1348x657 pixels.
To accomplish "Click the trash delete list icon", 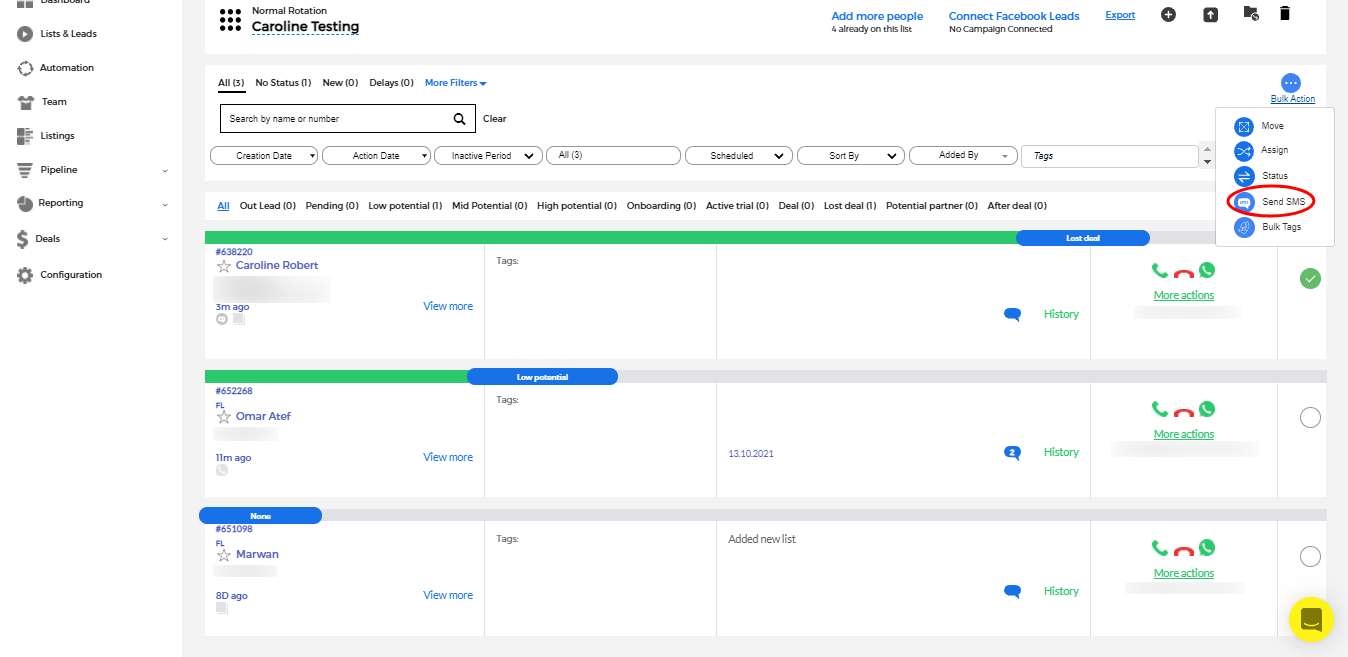I will (1285, 14).
